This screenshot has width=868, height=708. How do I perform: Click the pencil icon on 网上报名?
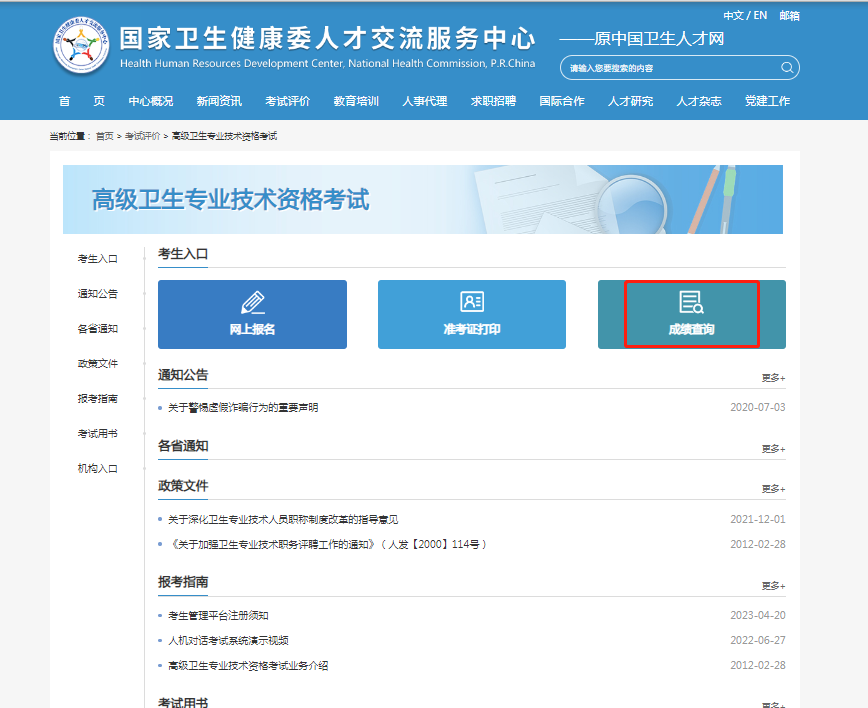click(x=252, y=302)
